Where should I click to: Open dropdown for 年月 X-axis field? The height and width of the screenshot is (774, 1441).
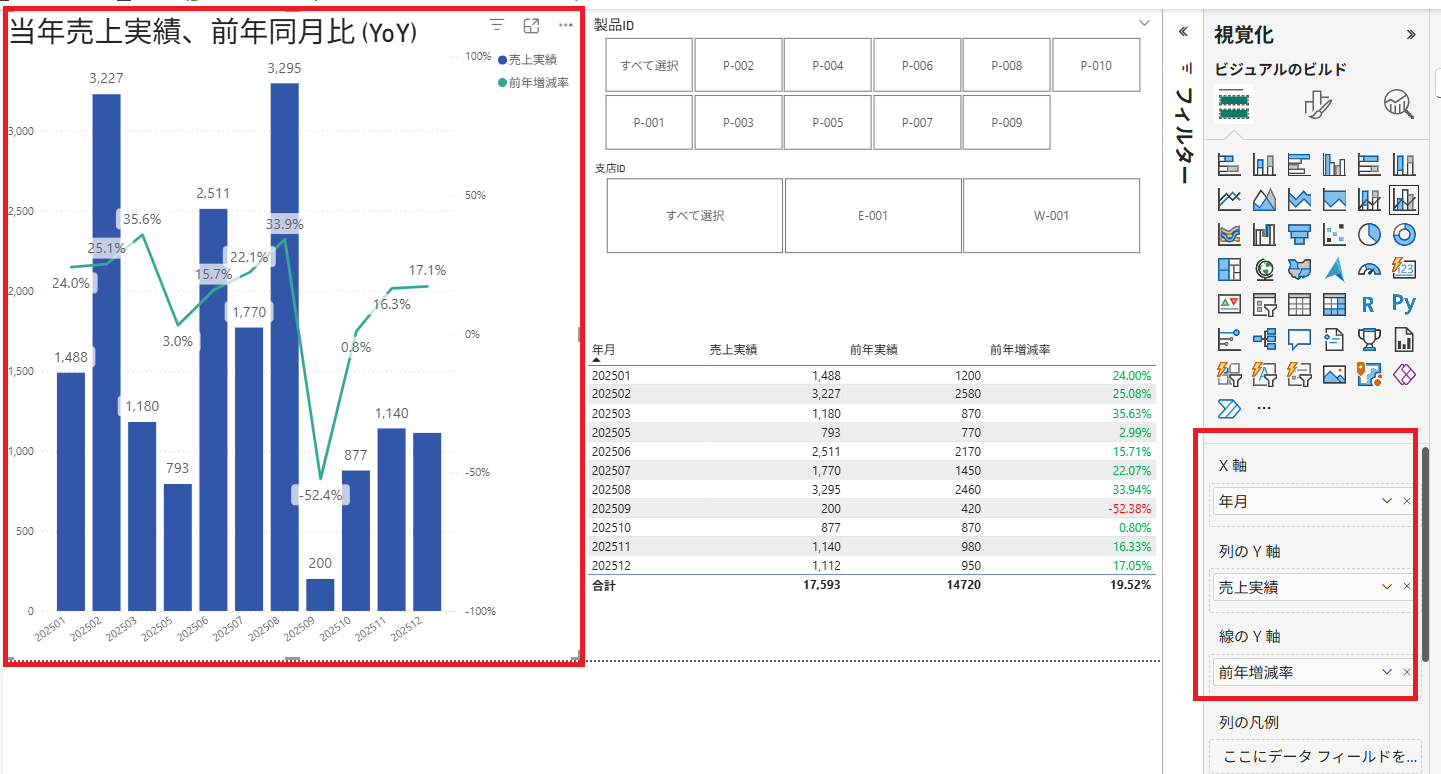tap(1387, 501)
